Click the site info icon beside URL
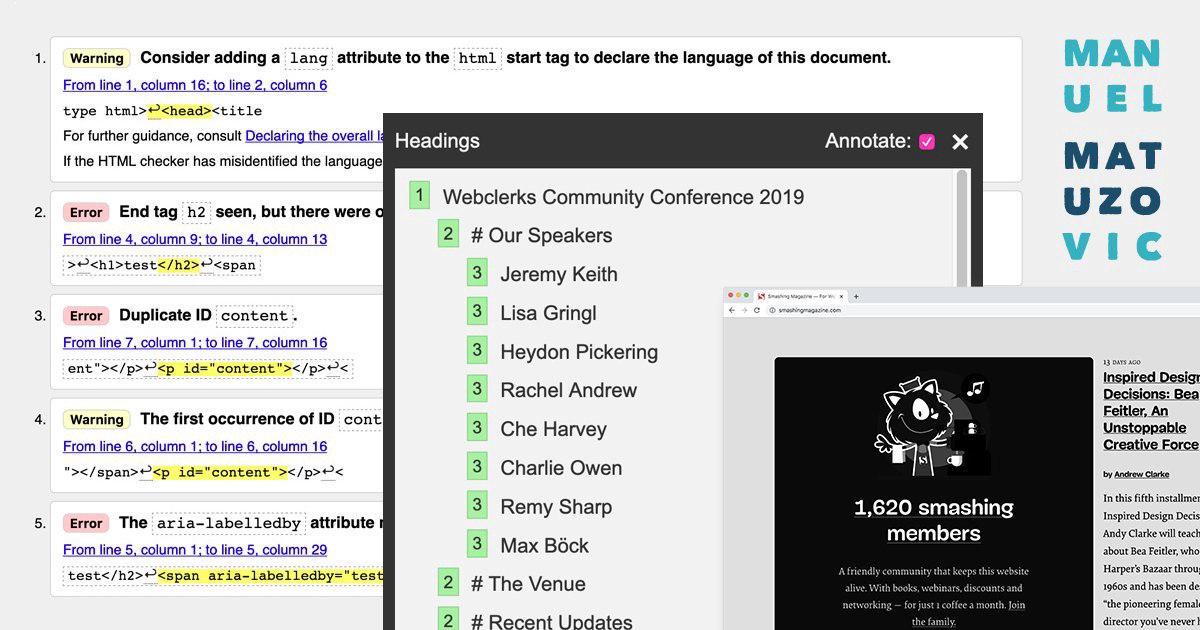Screen dimensions: 1200x630 click(772, 310)
